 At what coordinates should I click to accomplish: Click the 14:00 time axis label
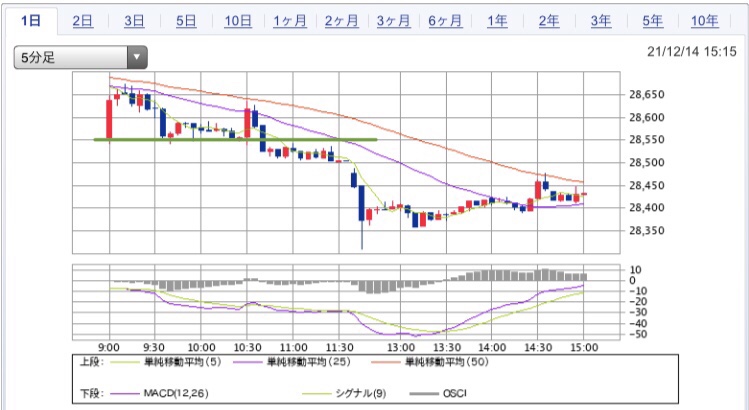(492, 347)
